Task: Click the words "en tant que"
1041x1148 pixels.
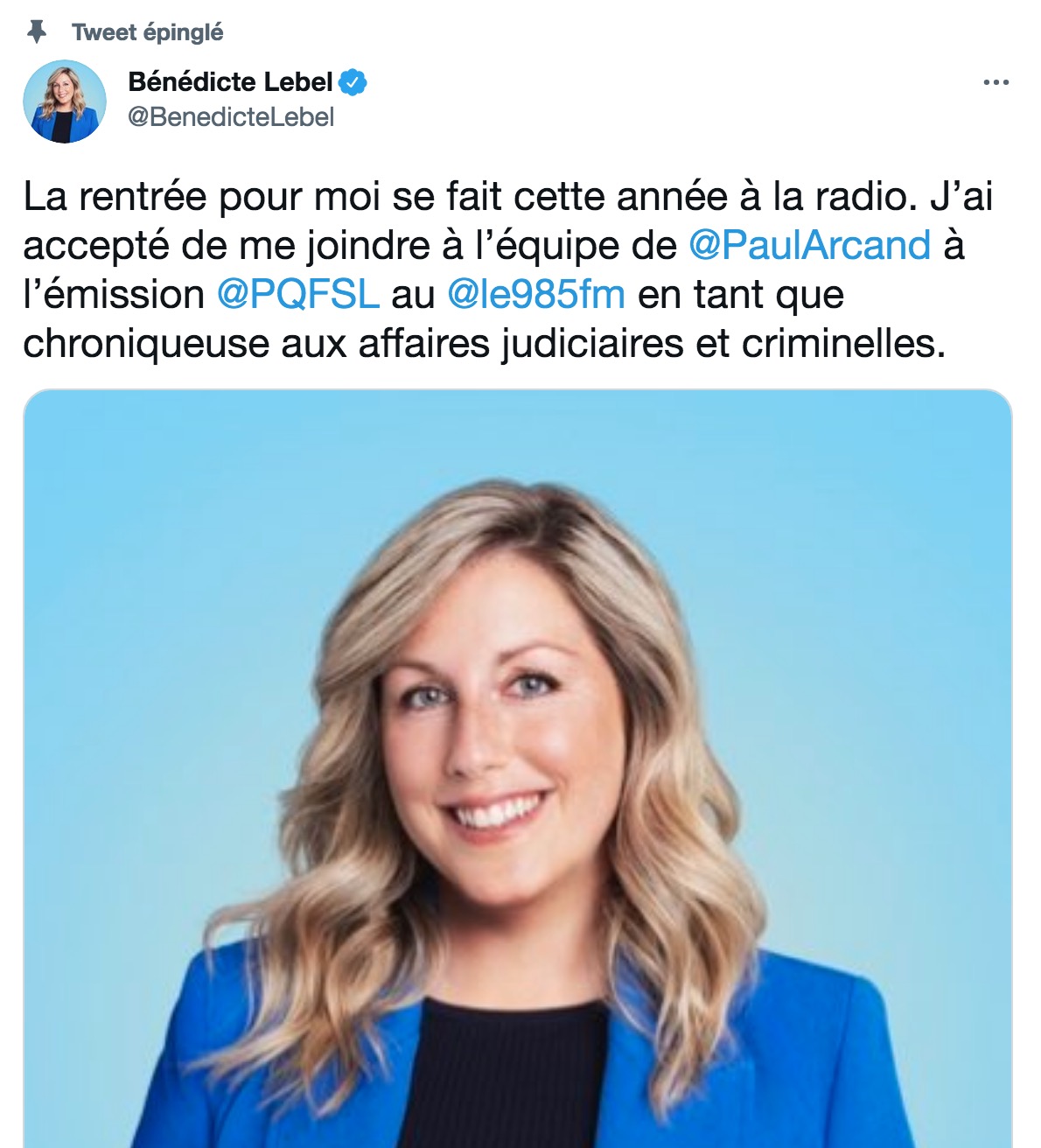Action: click(x=741, y=294)
